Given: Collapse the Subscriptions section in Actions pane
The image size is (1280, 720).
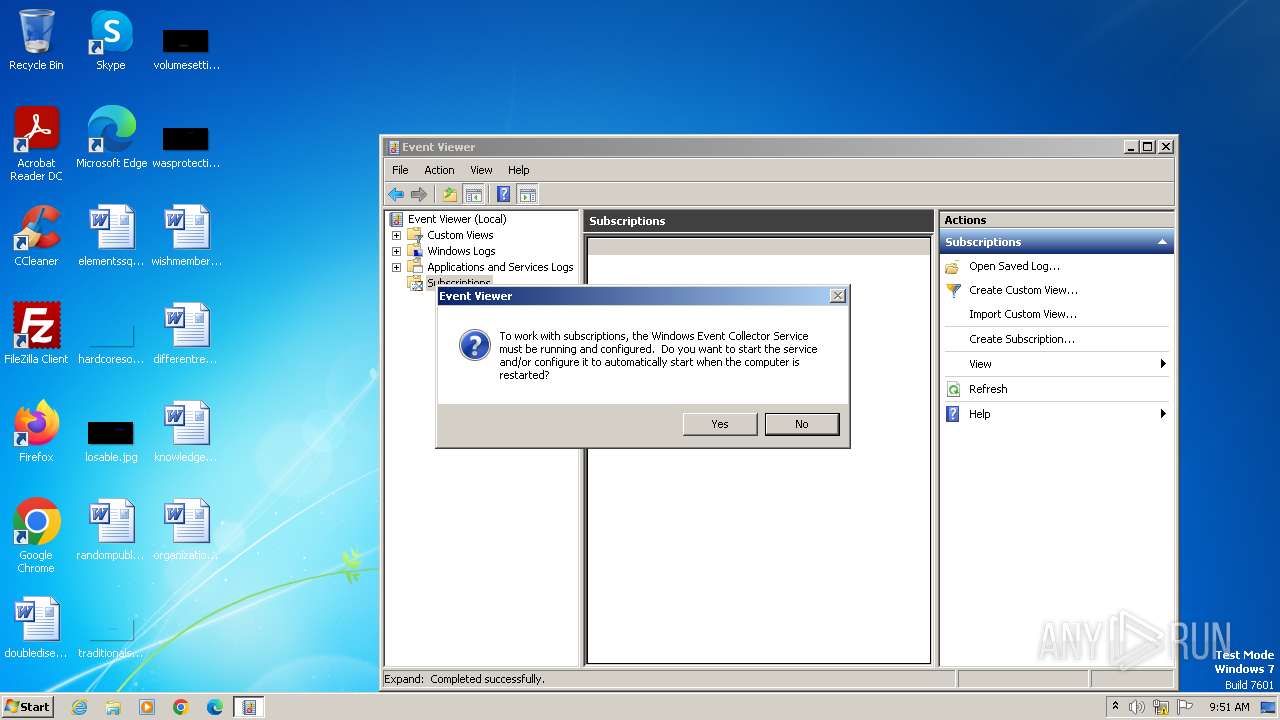Looking at the screenshot, I should point(1162,242).
